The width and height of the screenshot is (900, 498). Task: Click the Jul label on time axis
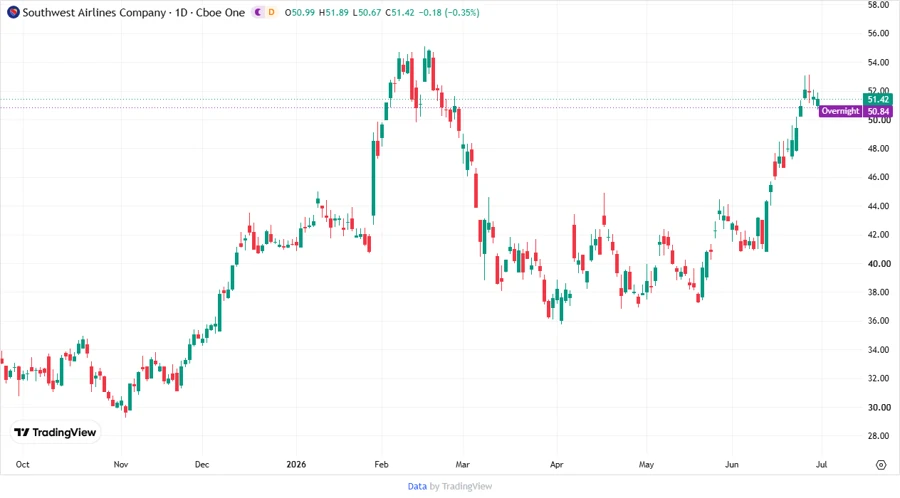pos(821,464)
